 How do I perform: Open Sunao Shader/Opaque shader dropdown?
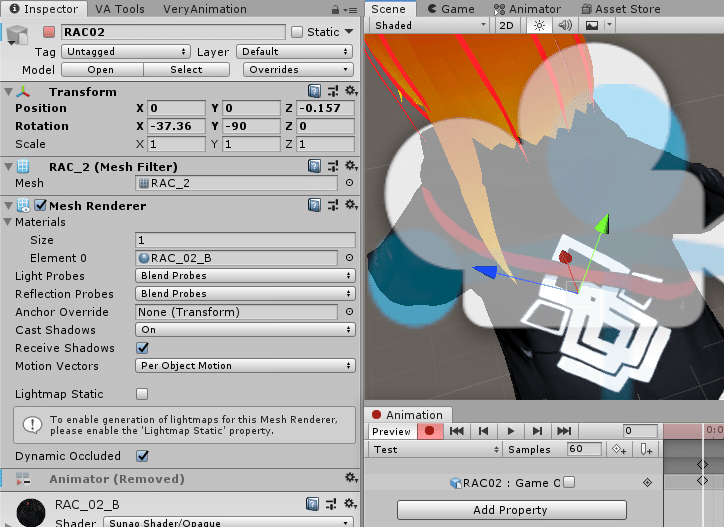pyautogui.click(x=228, y=522)
